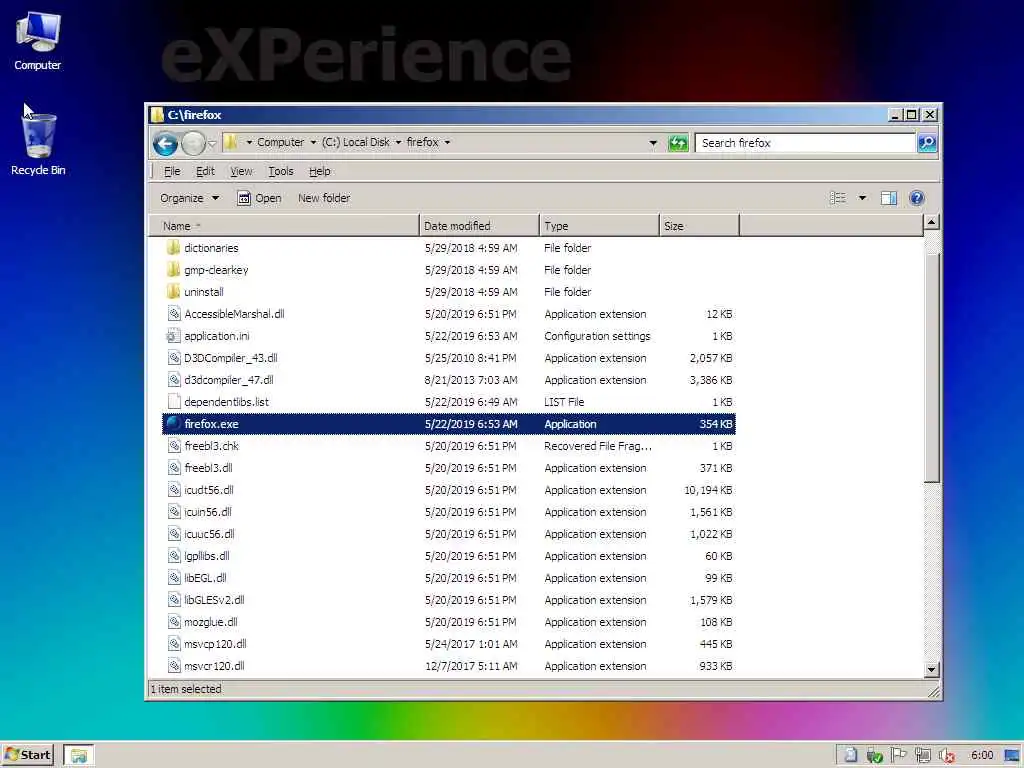Open the Help menu
Screen dimensions: 1024x768
click(x=319, y=171)
